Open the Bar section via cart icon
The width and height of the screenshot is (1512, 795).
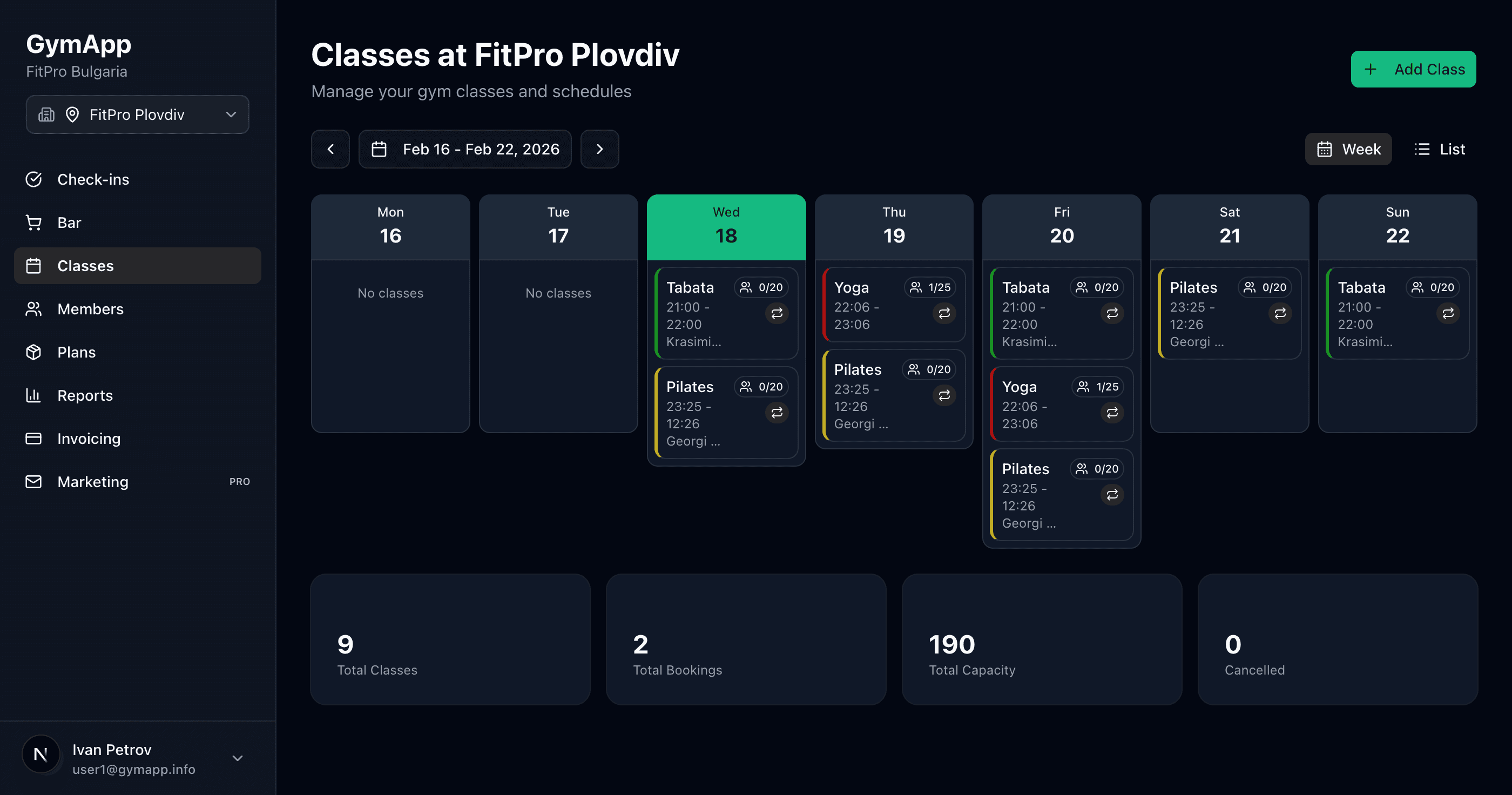tap(34, 222)
